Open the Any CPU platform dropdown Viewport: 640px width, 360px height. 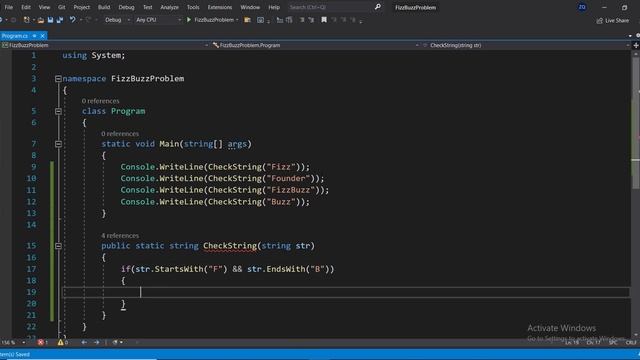pos(158,20)
